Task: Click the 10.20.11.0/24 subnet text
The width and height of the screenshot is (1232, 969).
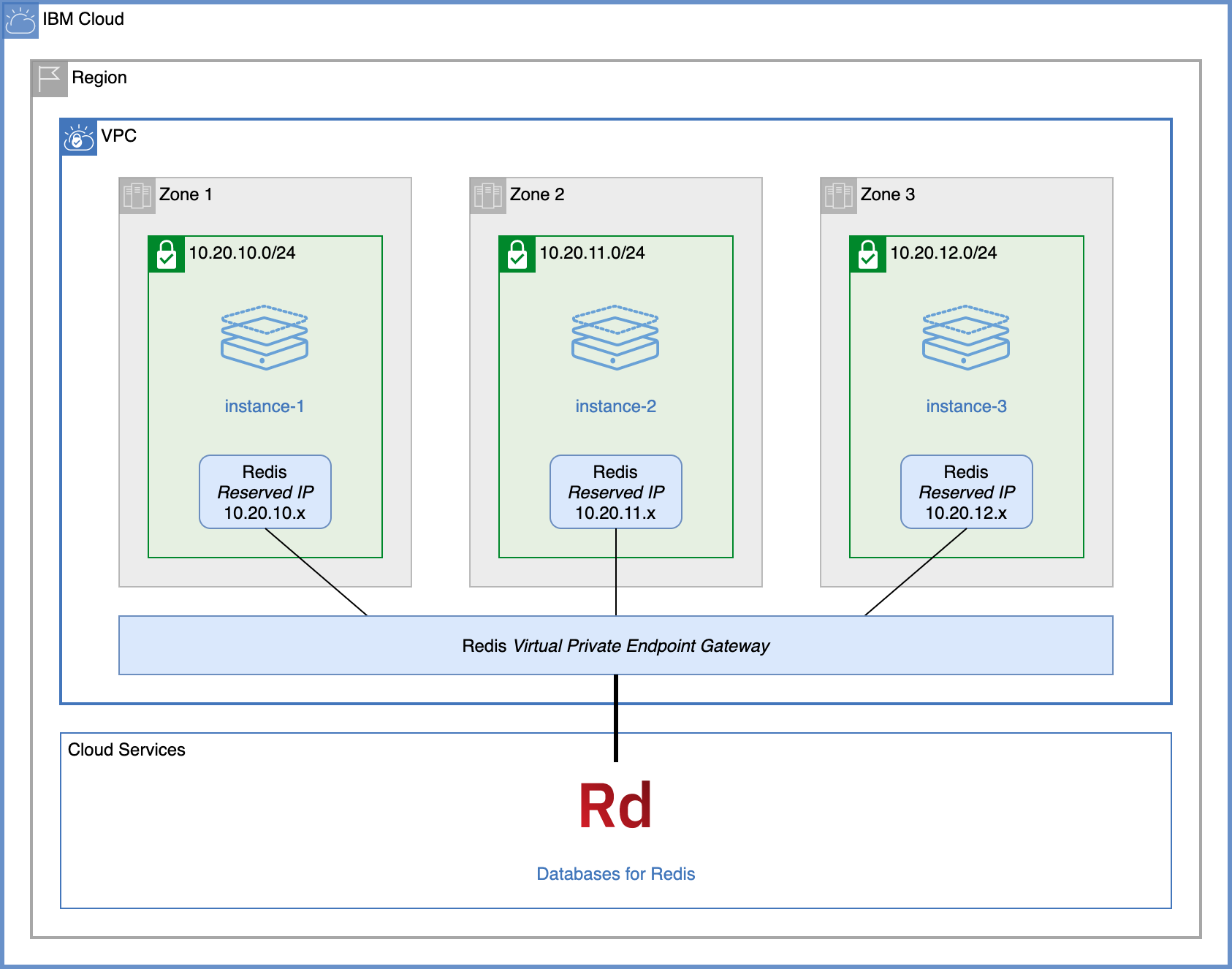Action: click(x=593, y=253)
